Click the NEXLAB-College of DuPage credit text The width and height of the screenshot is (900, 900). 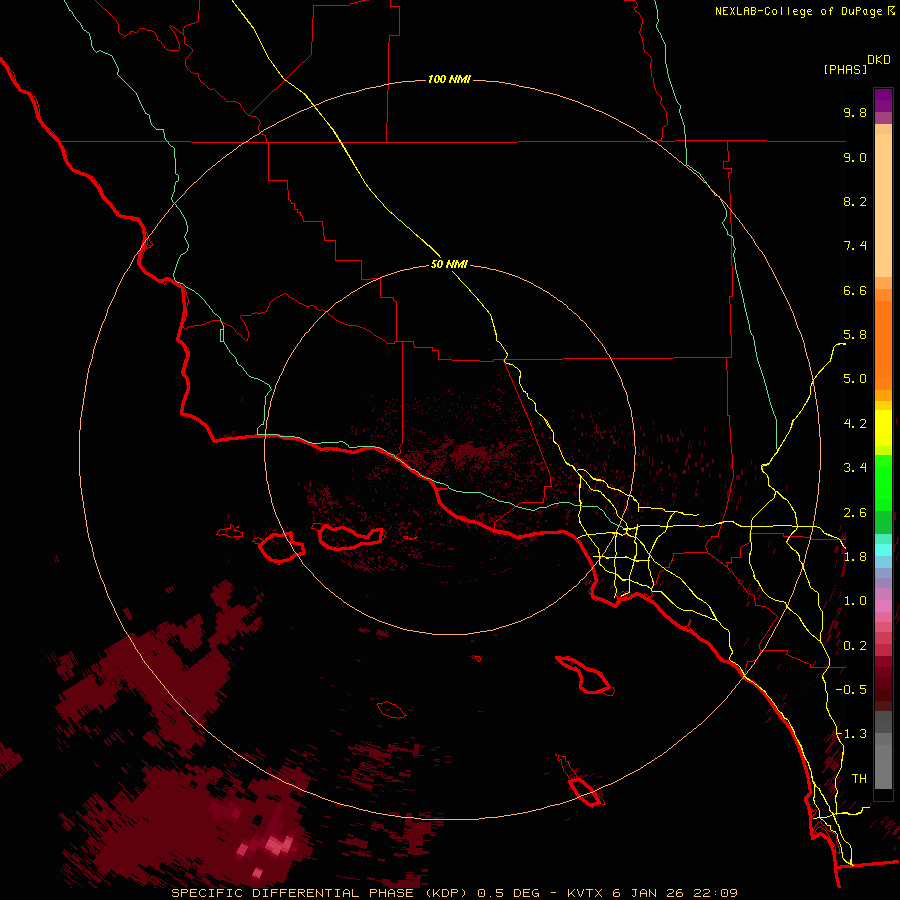click(x=798, y=11)
